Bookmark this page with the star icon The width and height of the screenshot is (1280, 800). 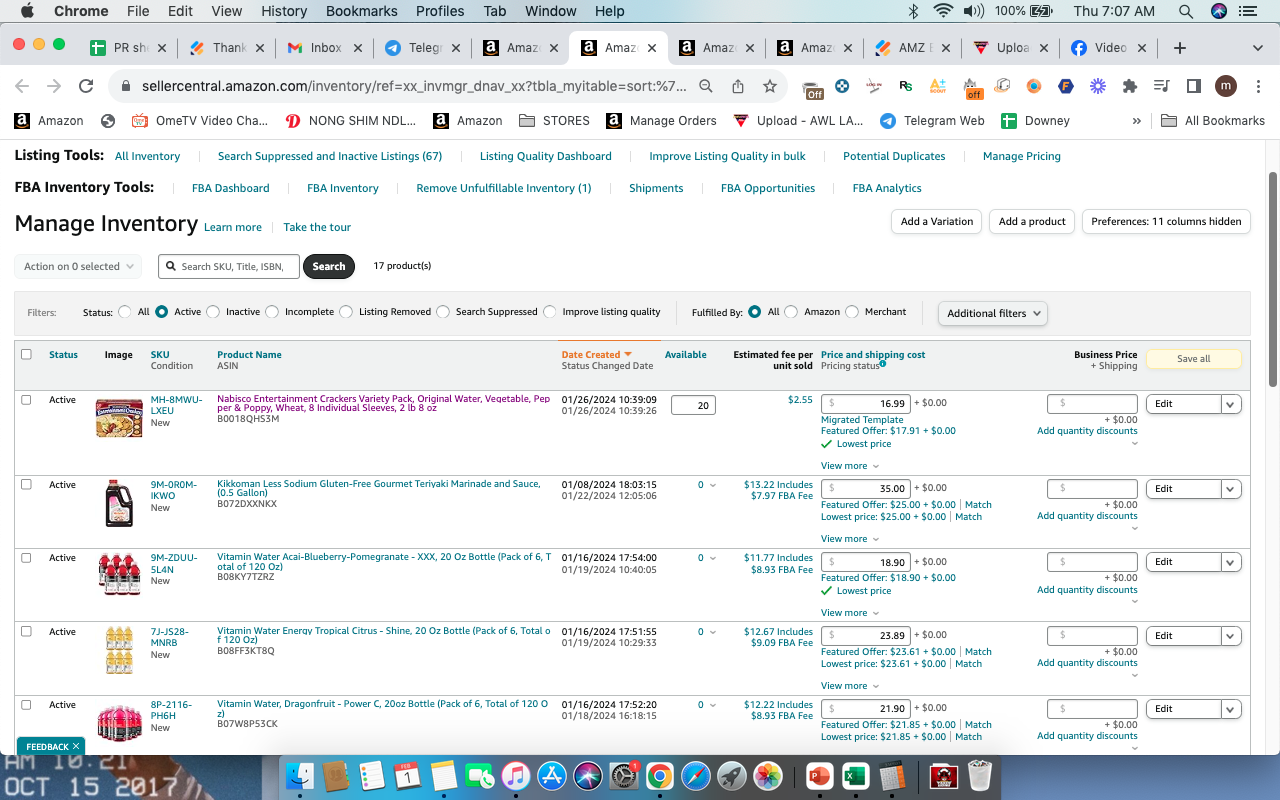point(770,86)
